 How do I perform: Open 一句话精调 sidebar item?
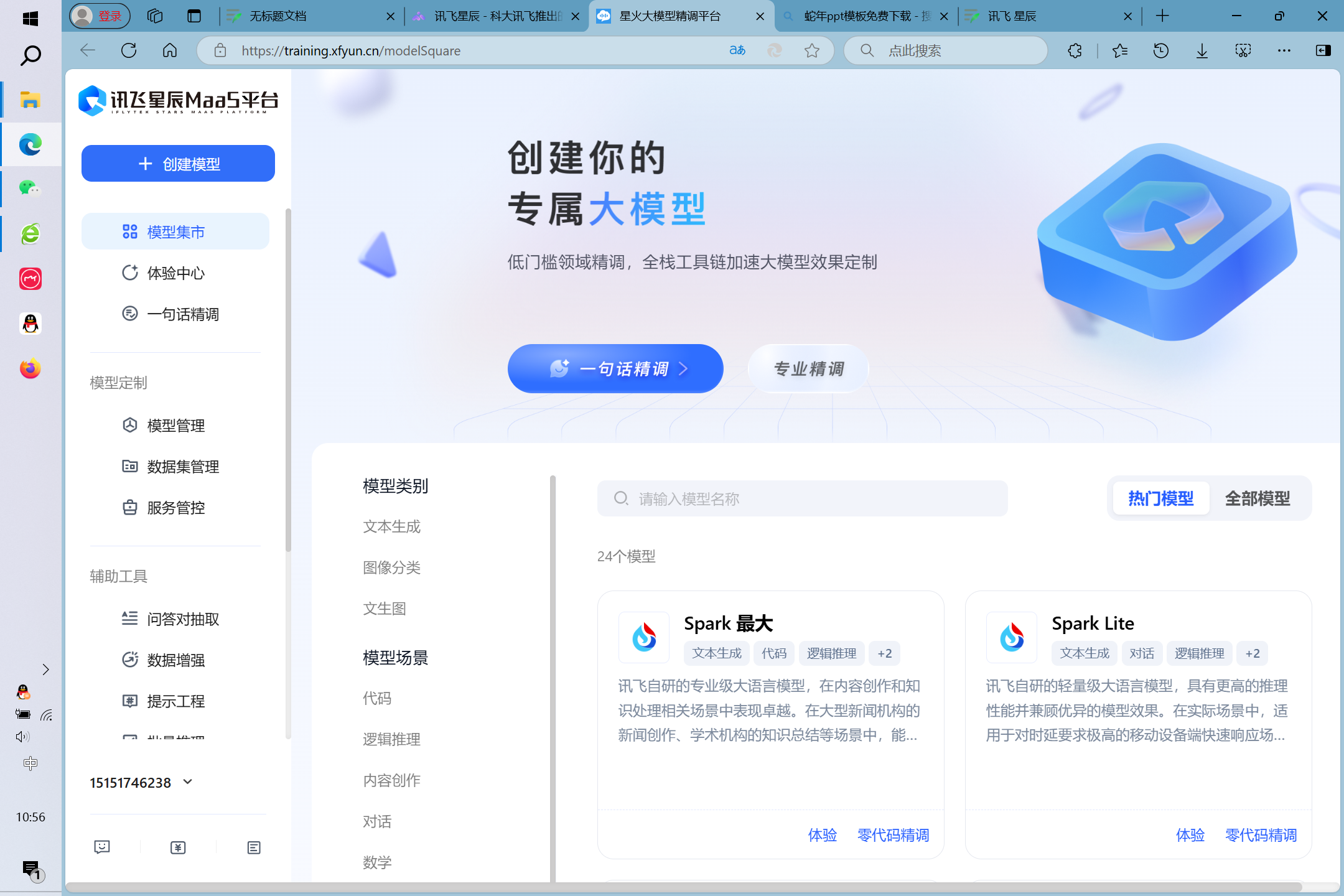coord(175,314)
